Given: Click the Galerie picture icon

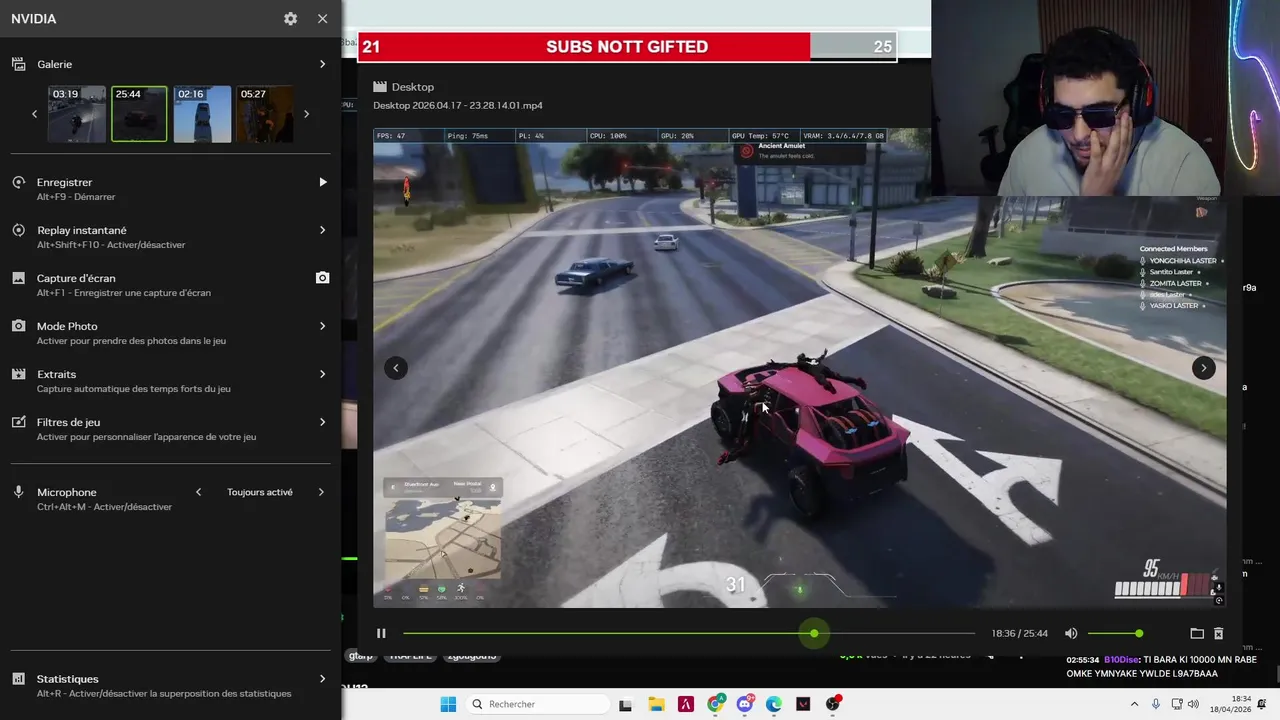Looking at the screenshot, I should [18, 64].
